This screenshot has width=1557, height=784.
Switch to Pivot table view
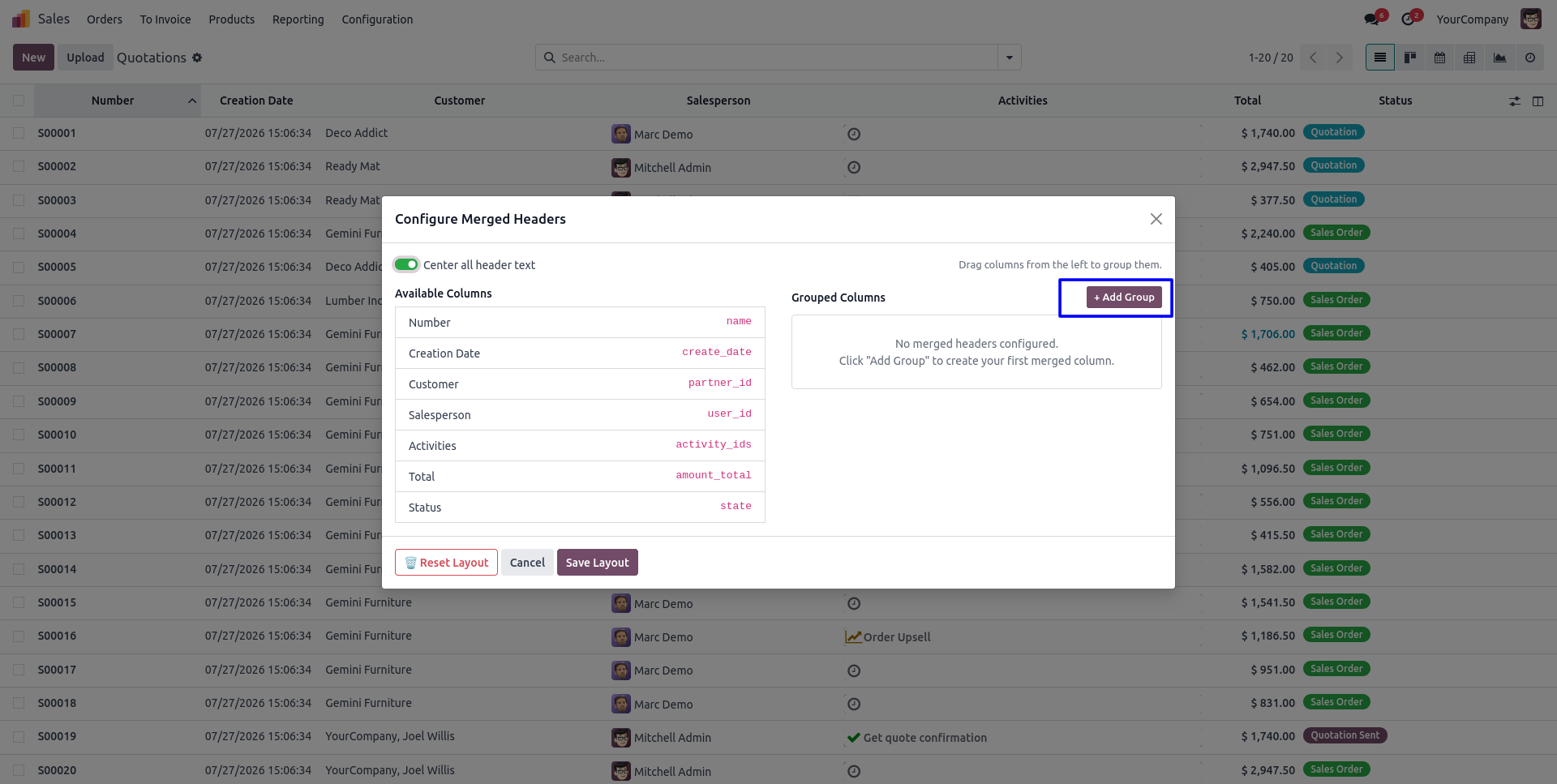(1469, 58)
